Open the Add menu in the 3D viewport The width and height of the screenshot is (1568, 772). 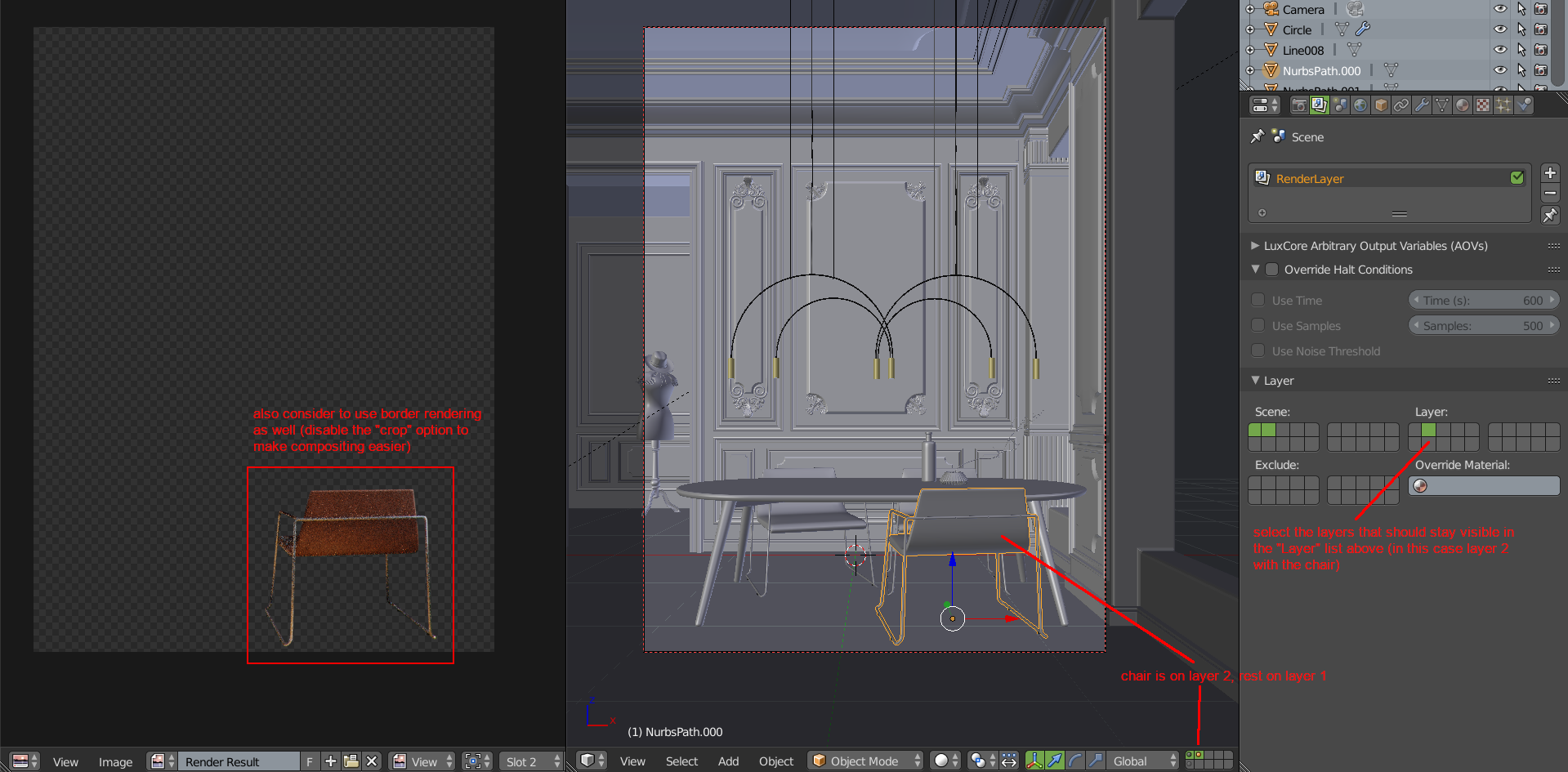tap(728, 761)
